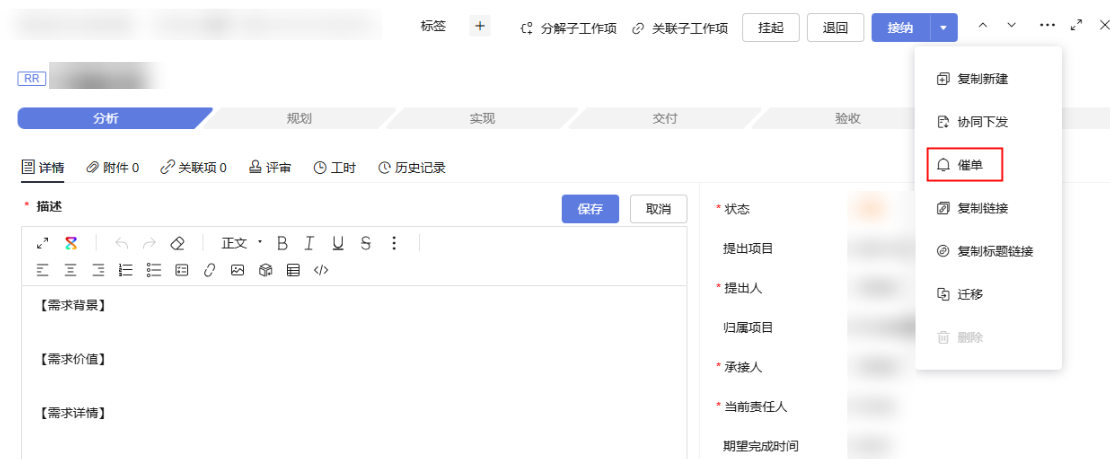
Task: Click the 状态 field value
Action: tap(869, 209)
